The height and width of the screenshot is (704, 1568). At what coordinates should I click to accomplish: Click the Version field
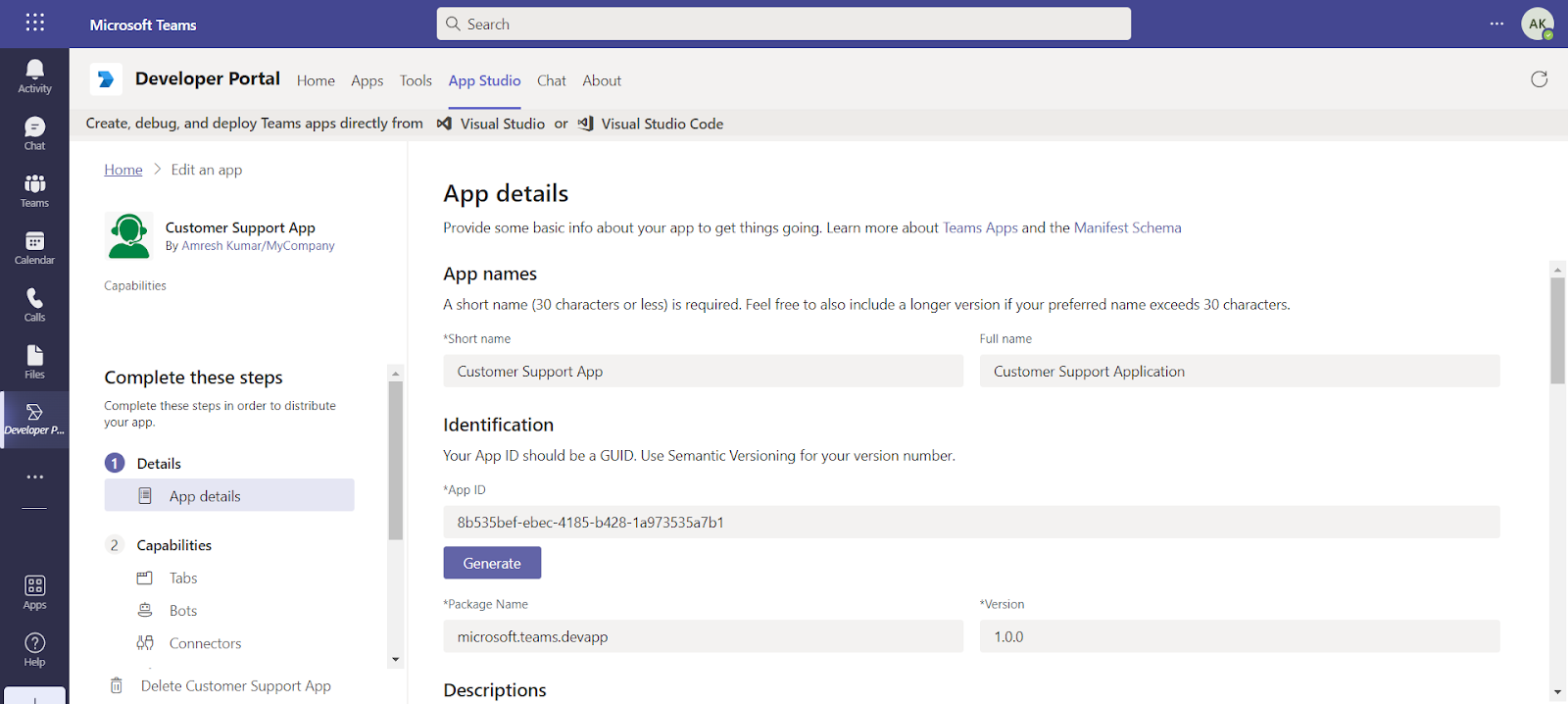[x=1240, y=636]
